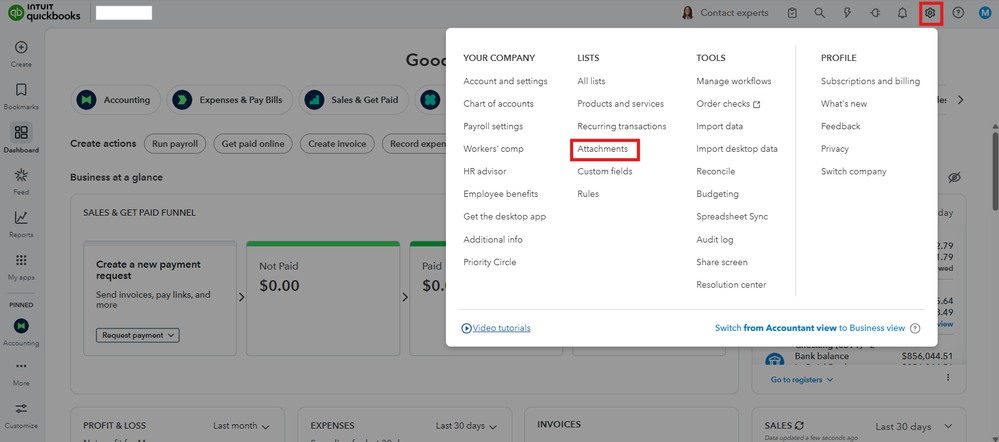Click the Expenses & Pay Bills pill
Viewport: 999px width, 442px height.
229,100
